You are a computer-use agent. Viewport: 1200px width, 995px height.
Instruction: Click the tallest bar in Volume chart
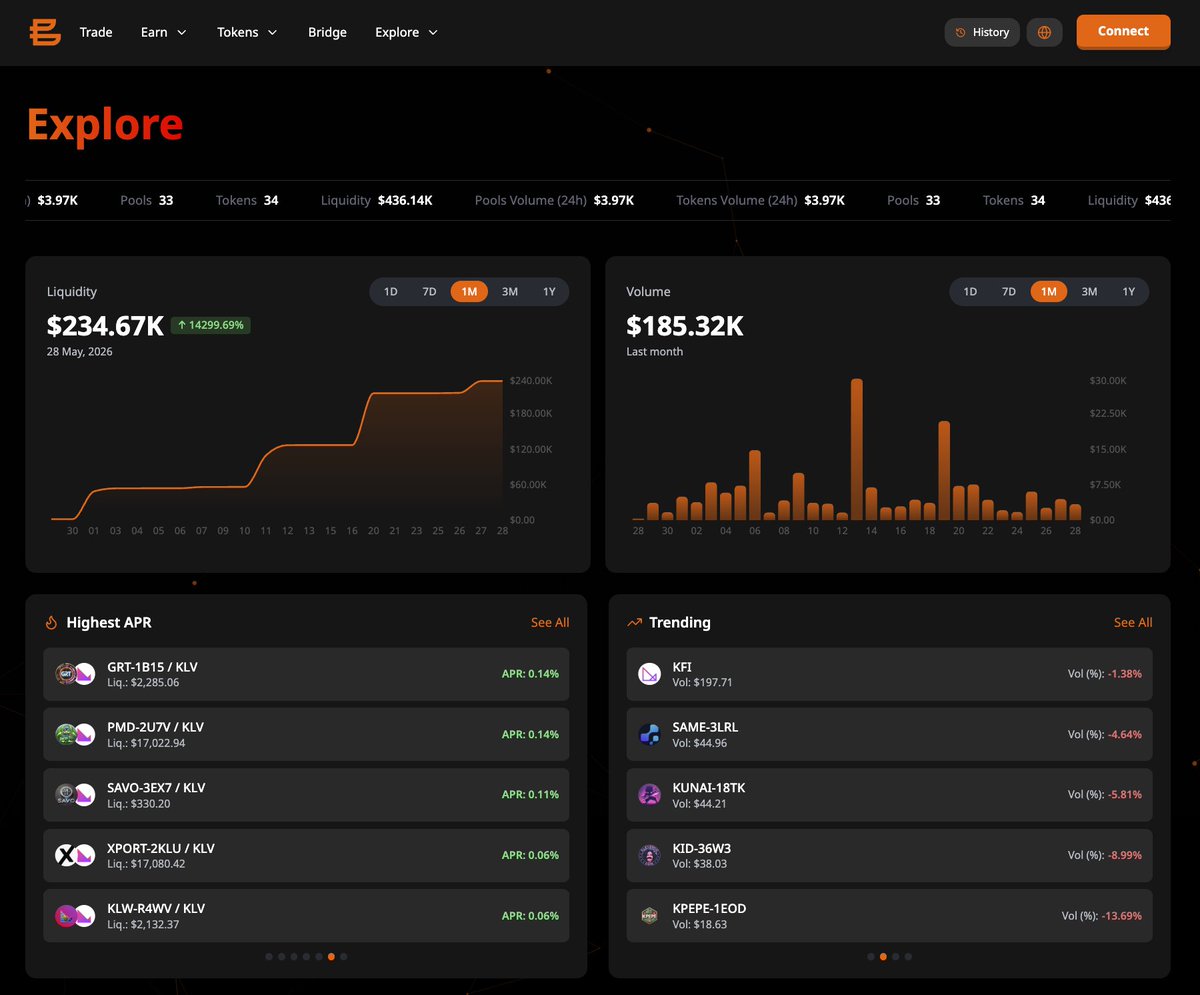[x=857, y=449]
